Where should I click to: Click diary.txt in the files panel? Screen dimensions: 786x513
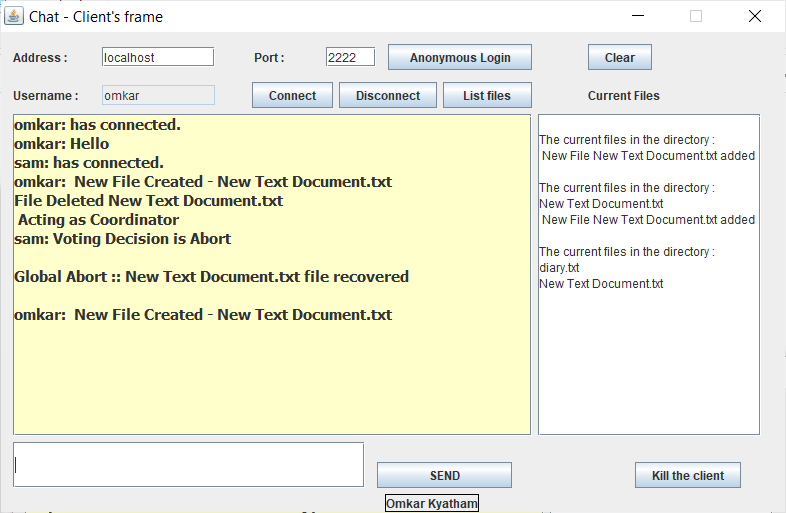(x=559, y=268)
